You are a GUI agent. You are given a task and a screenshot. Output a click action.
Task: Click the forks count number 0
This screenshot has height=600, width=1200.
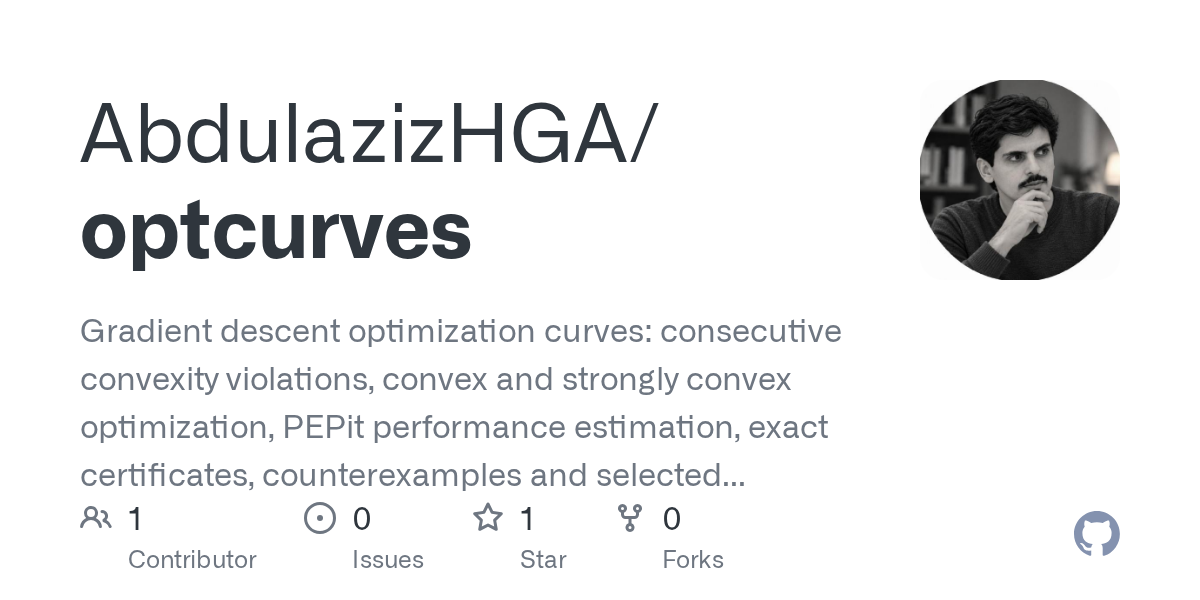(x=672, y=519)
